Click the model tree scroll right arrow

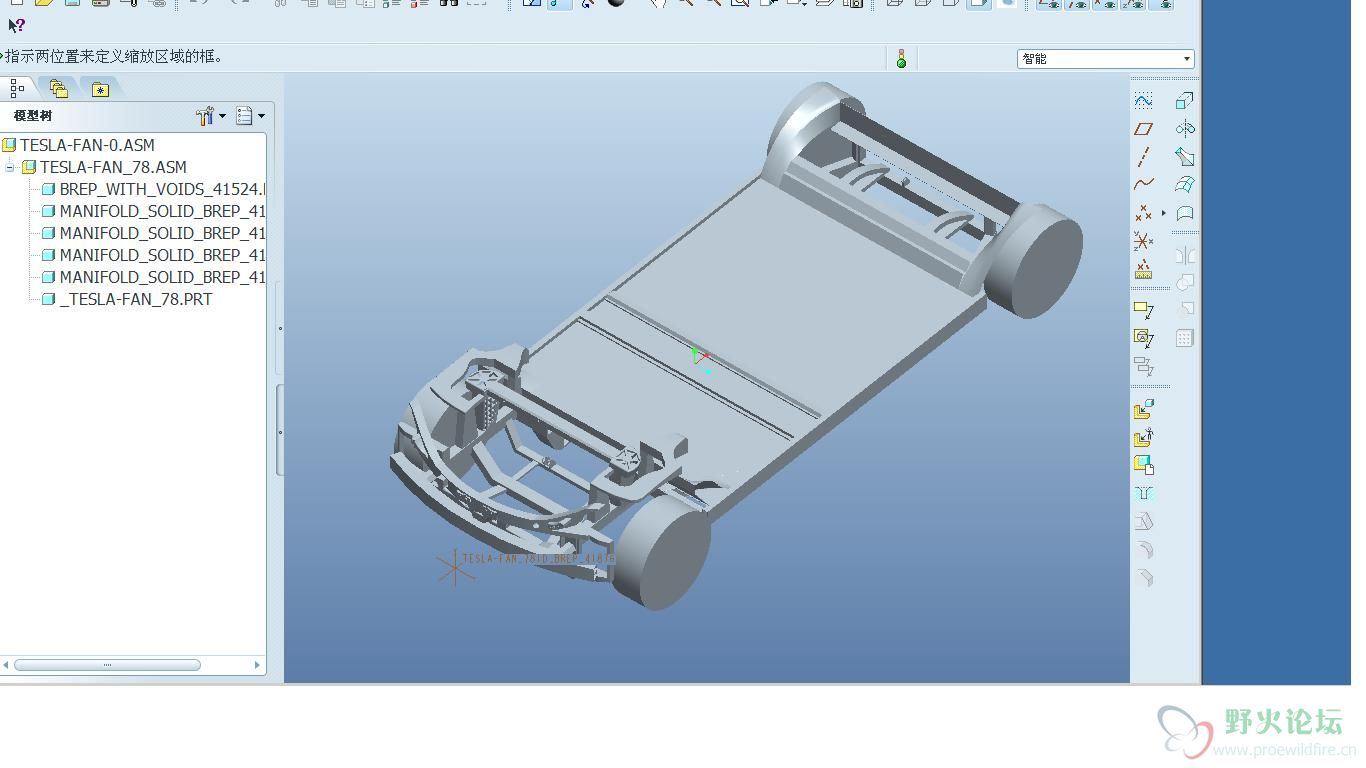pos(257,665)
